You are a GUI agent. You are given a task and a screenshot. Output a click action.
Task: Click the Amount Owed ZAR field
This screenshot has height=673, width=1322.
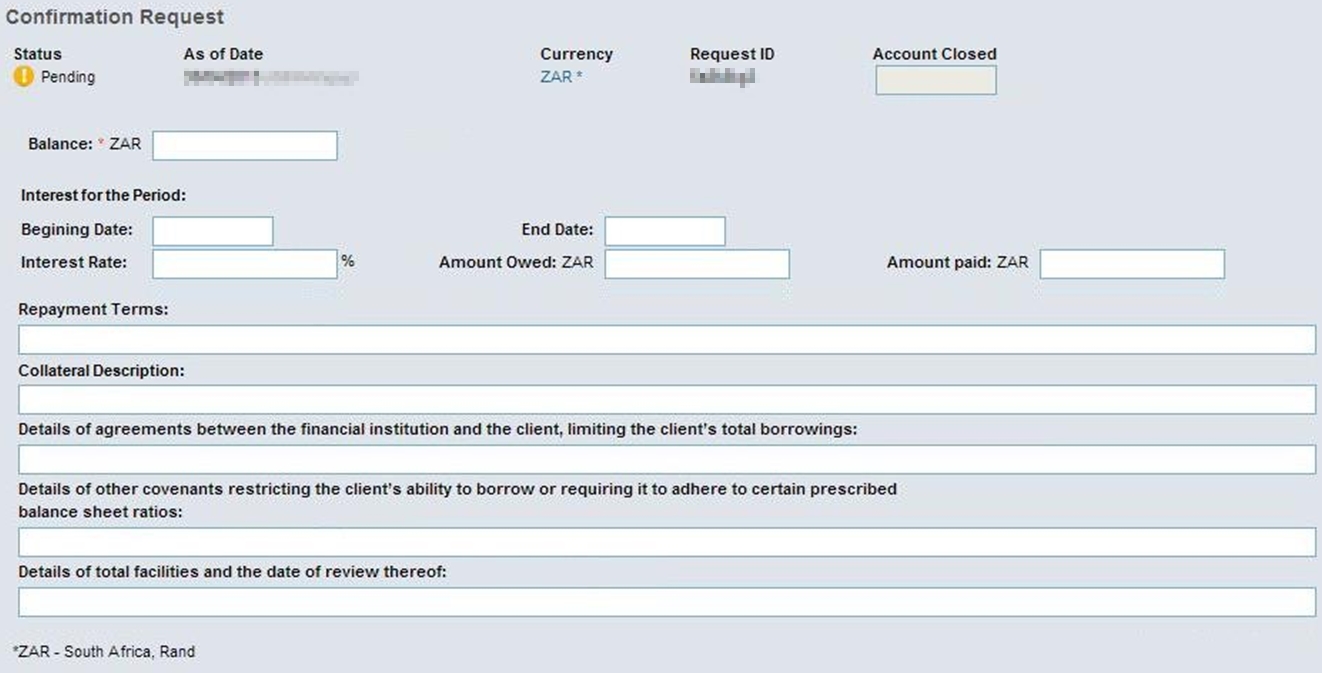click(x=697, y=264)
